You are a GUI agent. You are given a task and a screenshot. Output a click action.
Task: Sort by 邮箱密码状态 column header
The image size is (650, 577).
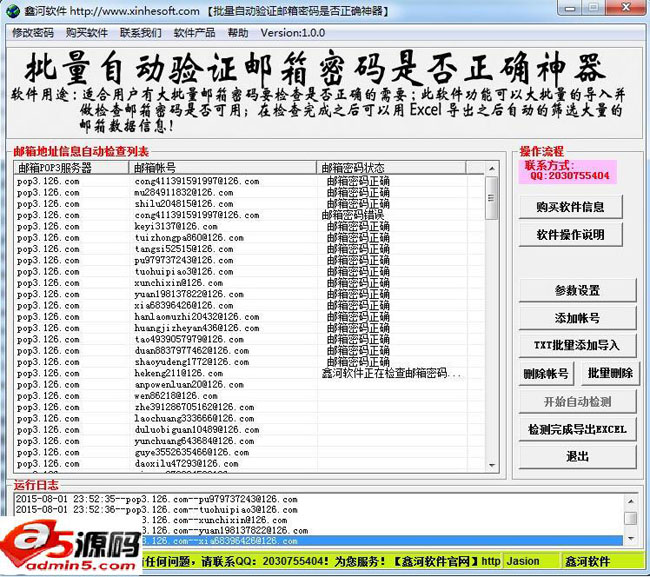[x=391, y=167]
